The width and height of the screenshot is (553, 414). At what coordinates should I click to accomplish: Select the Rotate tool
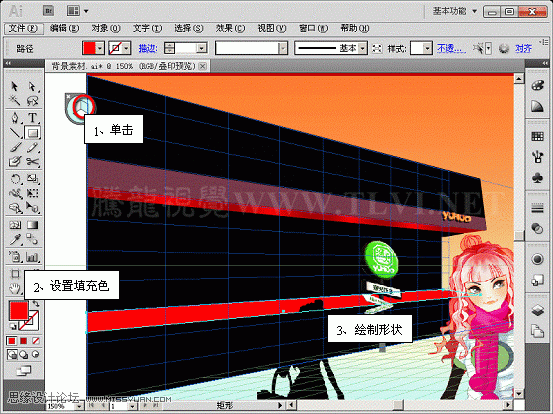click(x=15, y=179)
